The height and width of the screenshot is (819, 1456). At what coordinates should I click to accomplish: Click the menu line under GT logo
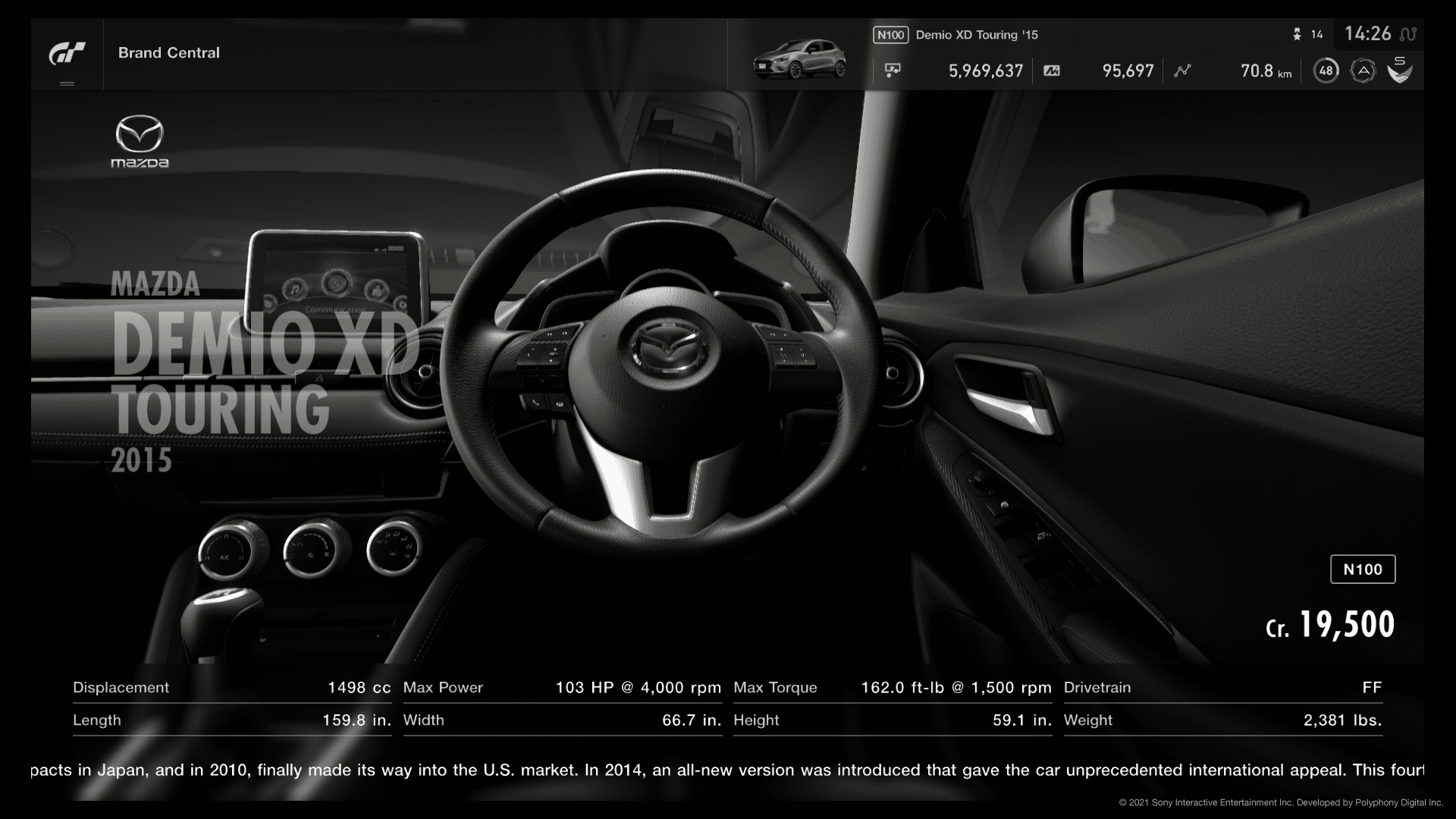click(67, 83)
